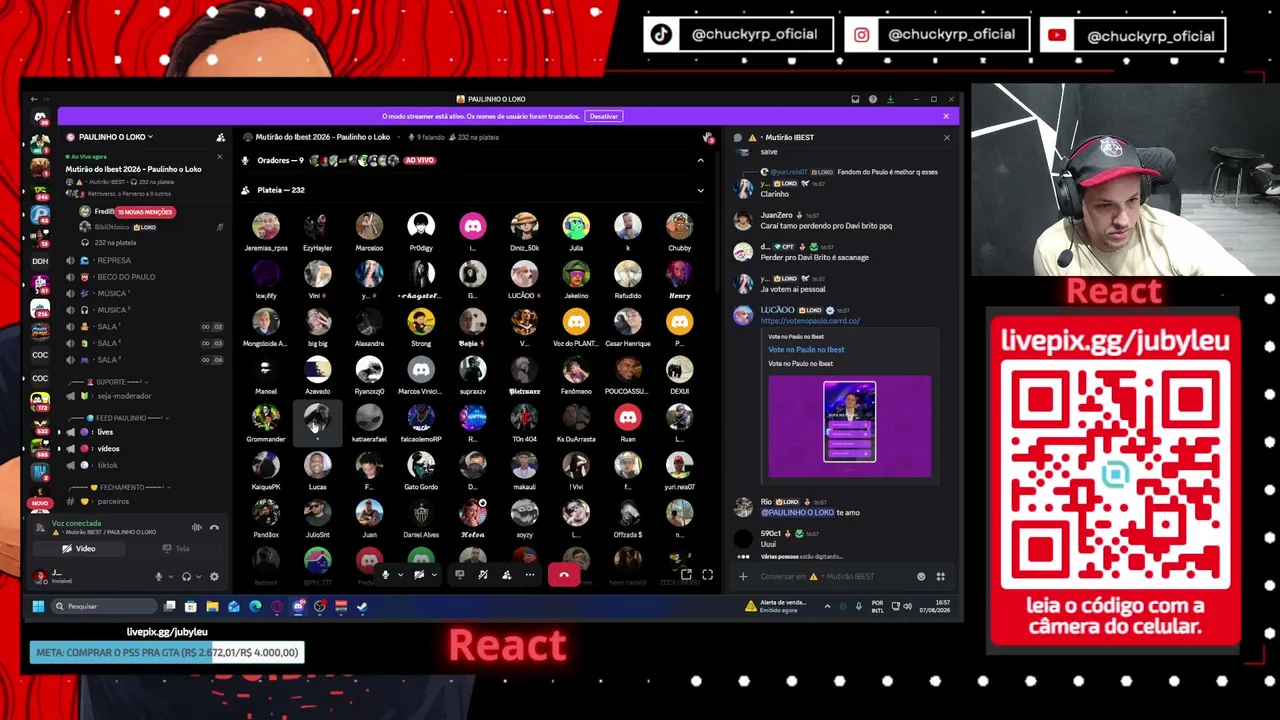Deafen audio with the headphones icon
The image size is (1280, 720).
(x=186, y=577)
